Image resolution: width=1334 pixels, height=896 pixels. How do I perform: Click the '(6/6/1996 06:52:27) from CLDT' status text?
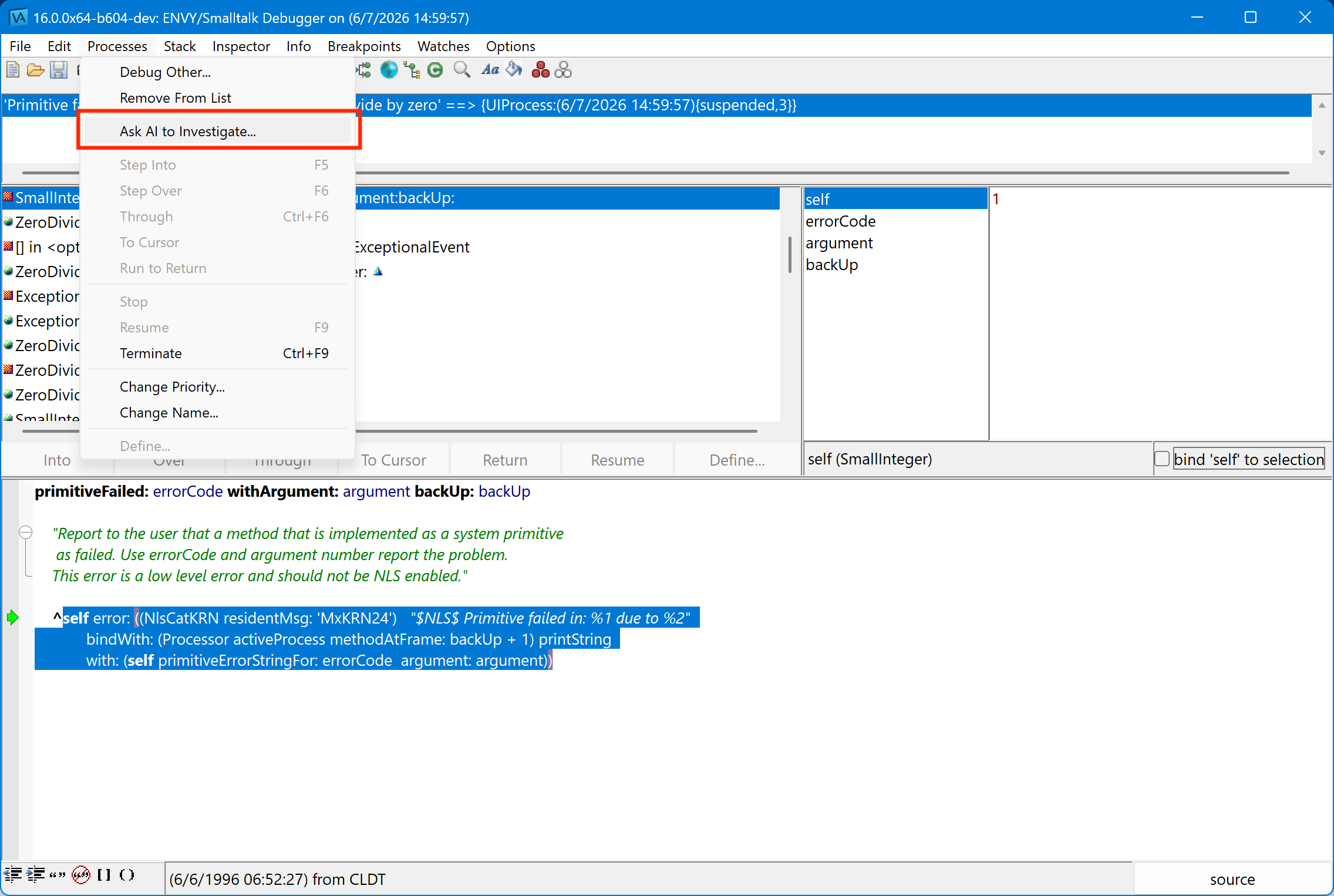pos(277,879)
